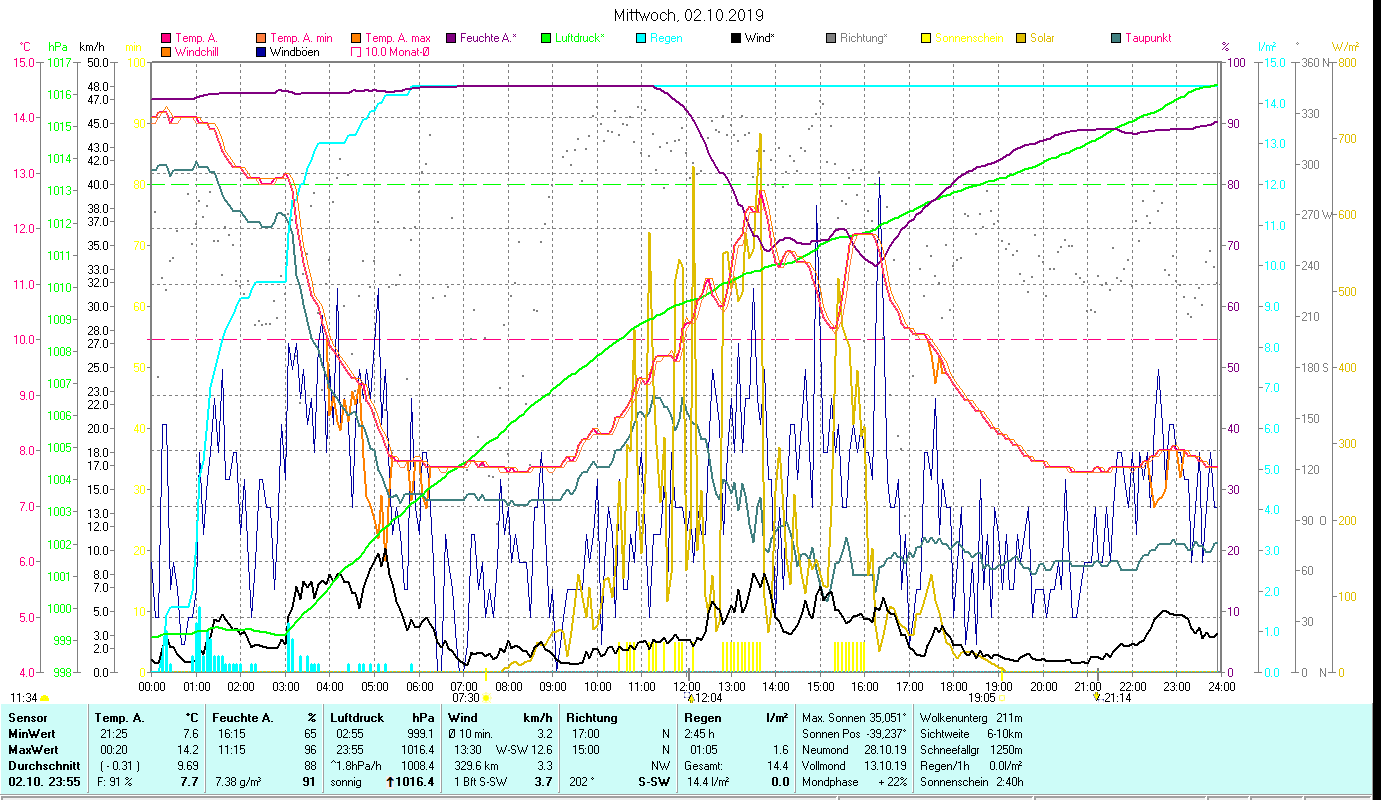The height and width of the screenshot is (800, 1381).
Task: Click the Wolkenunterg 211m entry
Action: click(x=971, y=718)
